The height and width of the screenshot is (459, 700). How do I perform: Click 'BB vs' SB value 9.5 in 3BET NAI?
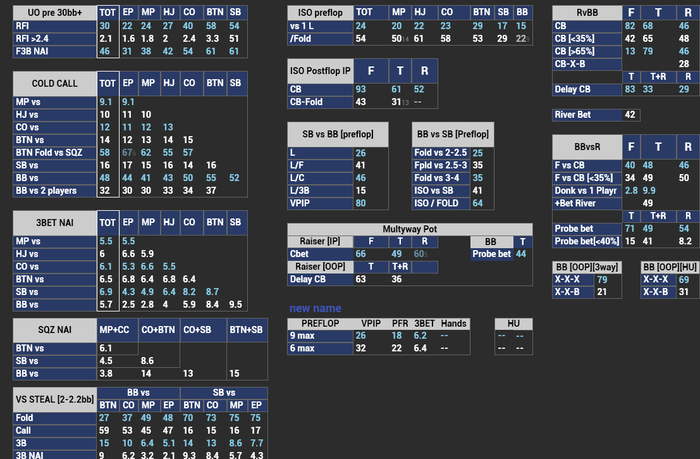pyautogui.click(x=235, y=305)
